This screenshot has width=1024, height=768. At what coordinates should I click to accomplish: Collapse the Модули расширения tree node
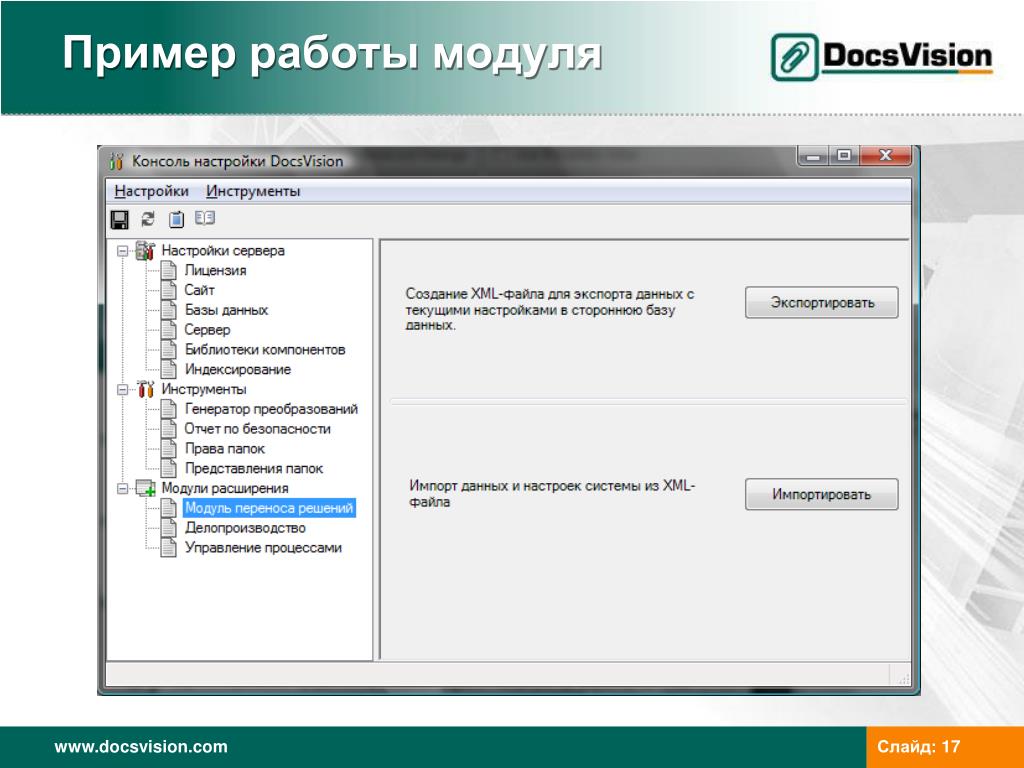122,488
